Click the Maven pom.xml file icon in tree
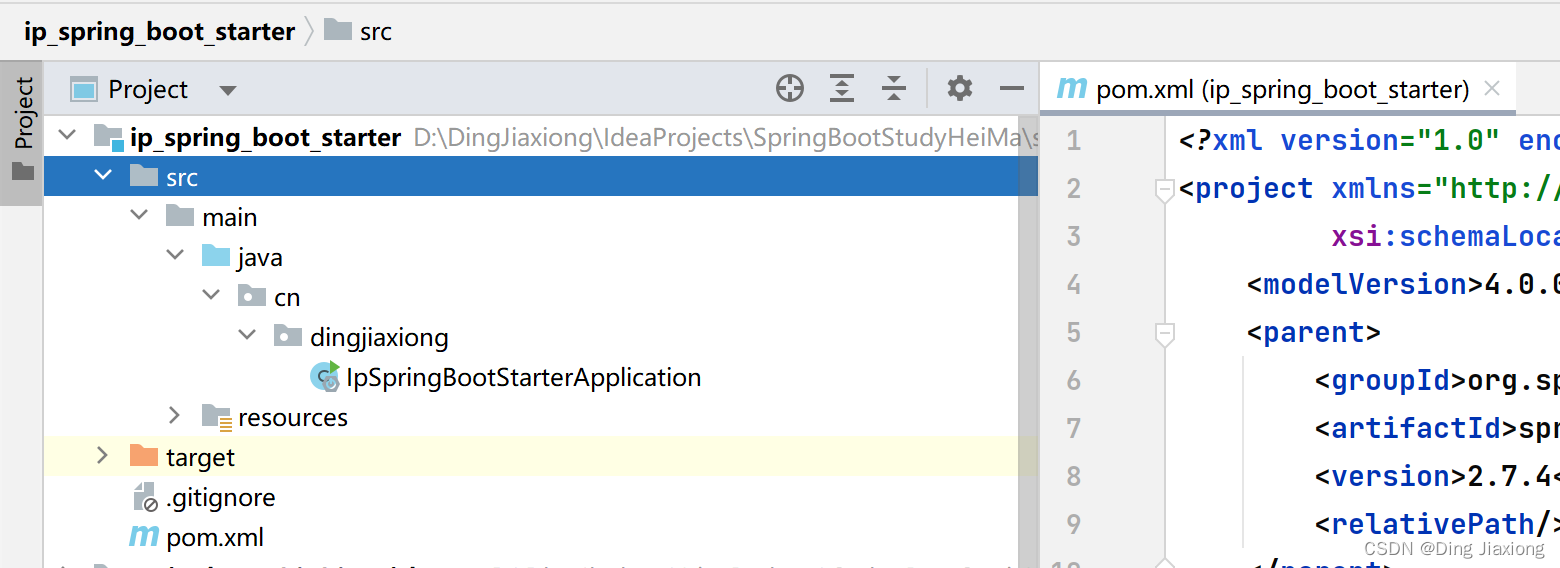Viewport: 1560px width, 568px height. click(x=144, y=537)
